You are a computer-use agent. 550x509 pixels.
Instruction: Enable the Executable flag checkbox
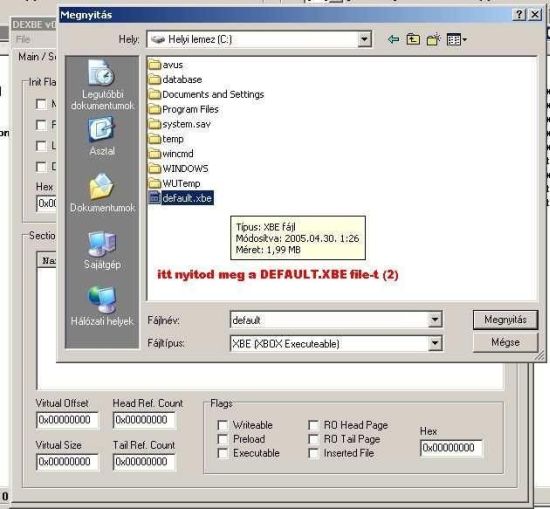pos(223,453)
